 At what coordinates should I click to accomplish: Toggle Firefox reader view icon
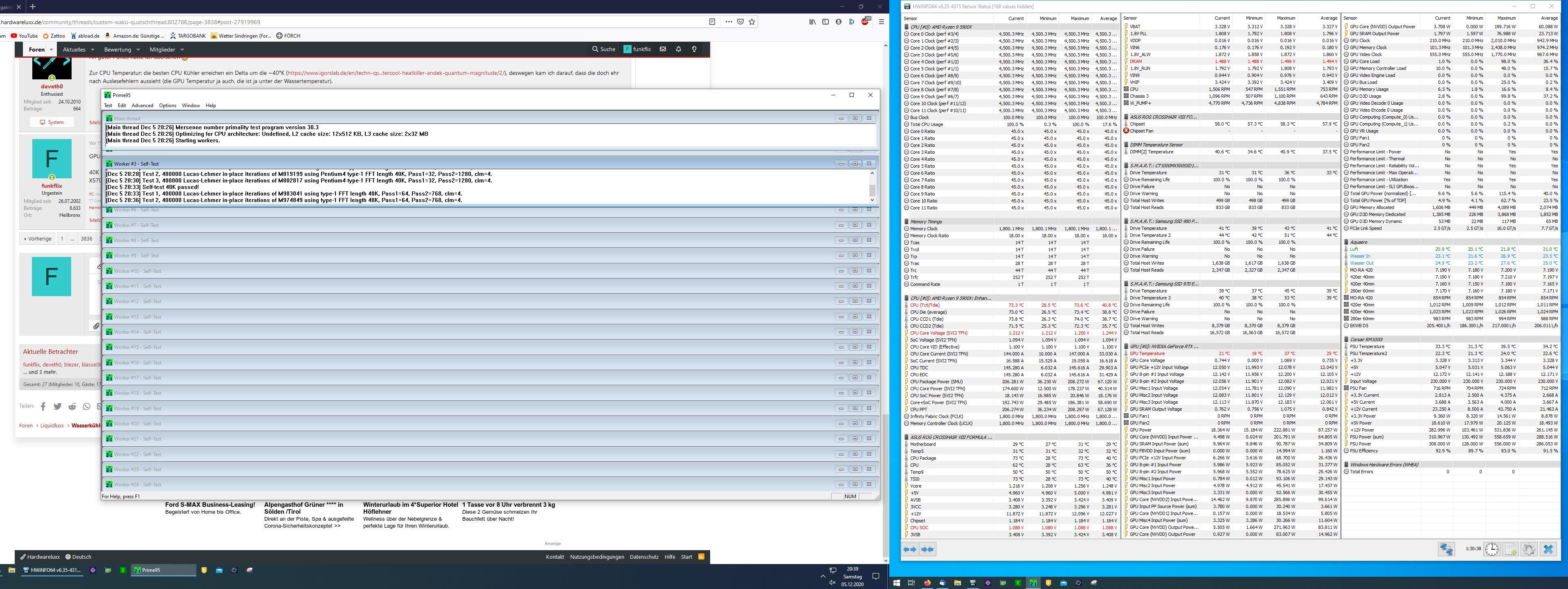(x=711, y=22)
